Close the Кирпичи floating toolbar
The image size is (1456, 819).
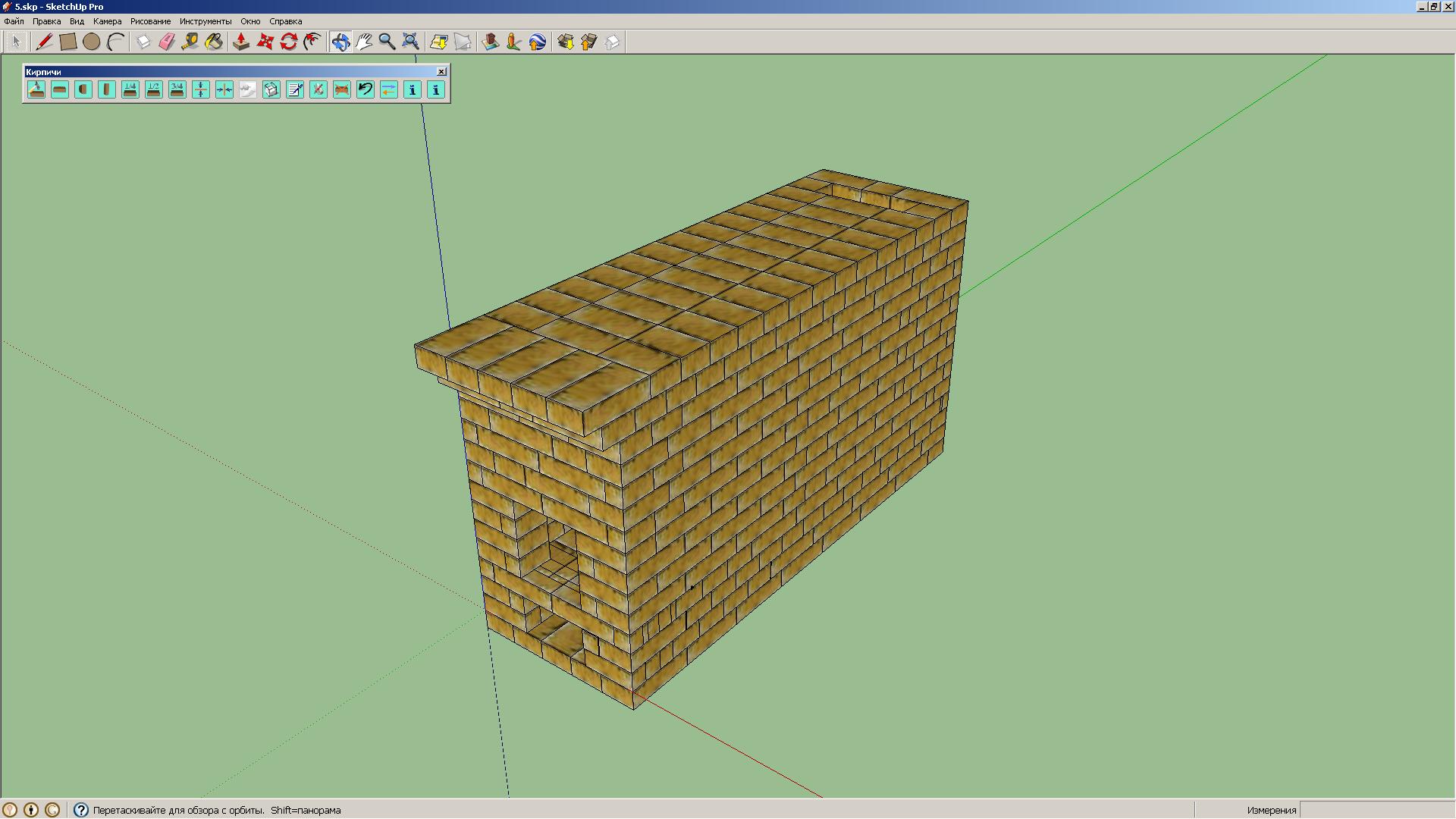point(441,71)
